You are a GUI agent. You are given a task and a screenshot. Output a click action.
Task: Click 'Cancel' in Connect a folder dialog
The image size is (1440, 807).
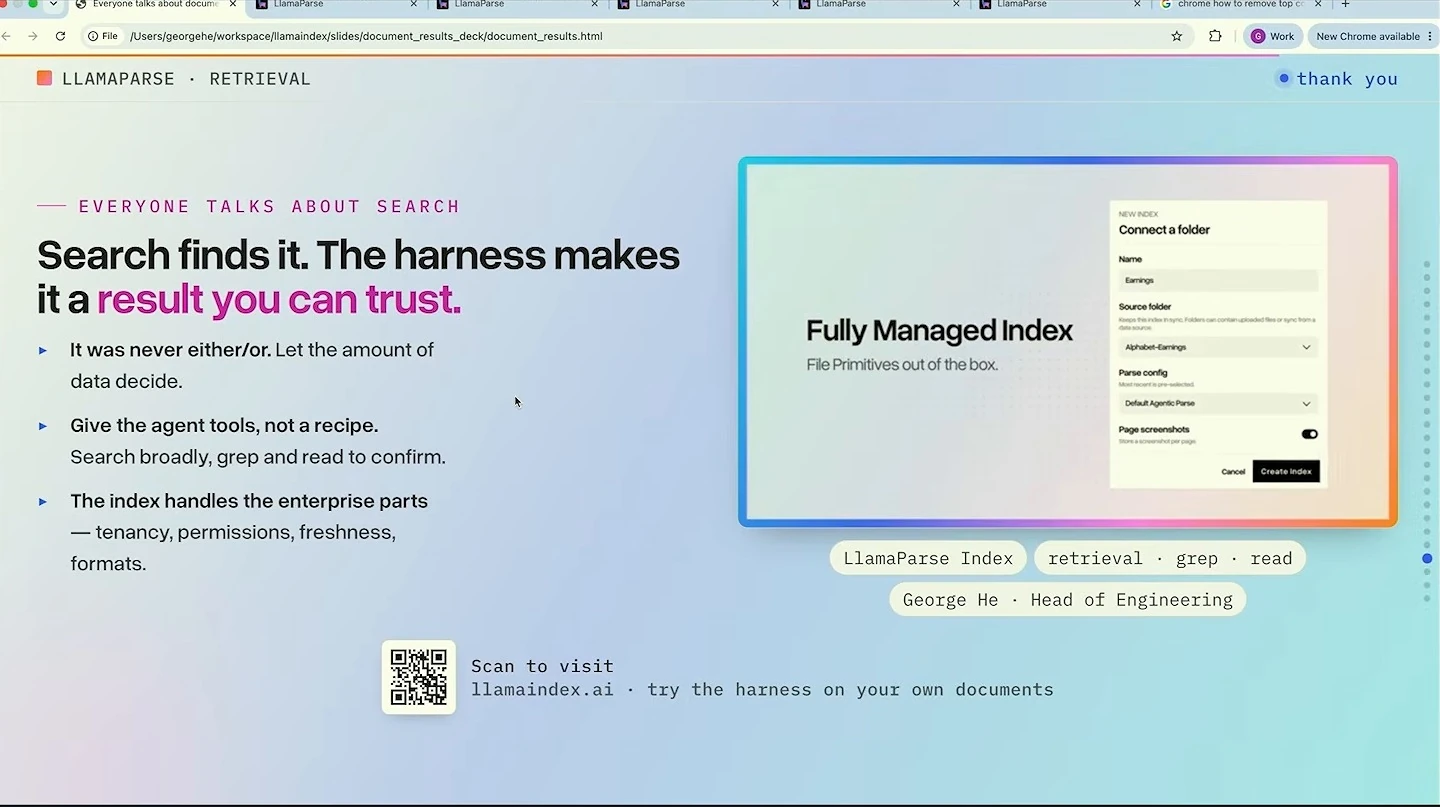click(1233, 471)
